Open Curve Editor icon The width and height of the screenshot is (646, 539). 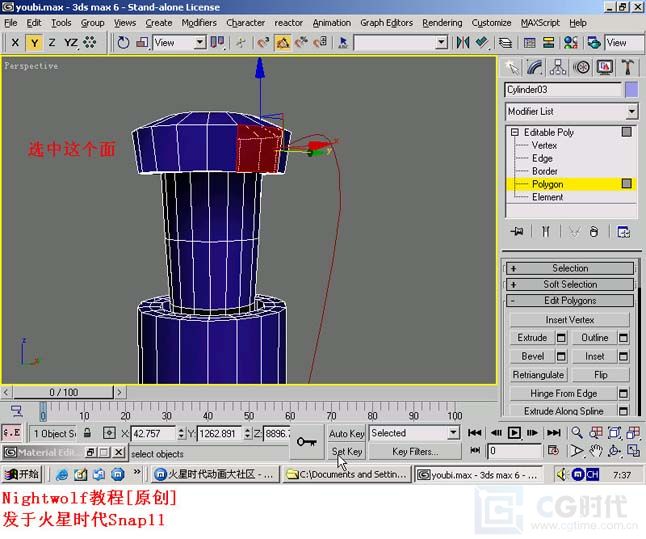(529, 42)
